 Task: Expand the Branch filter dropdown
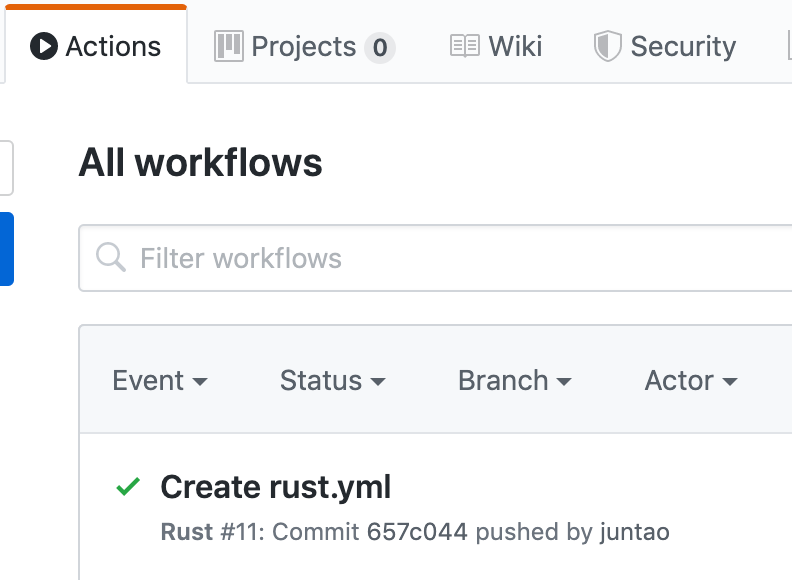pos(515,380)
